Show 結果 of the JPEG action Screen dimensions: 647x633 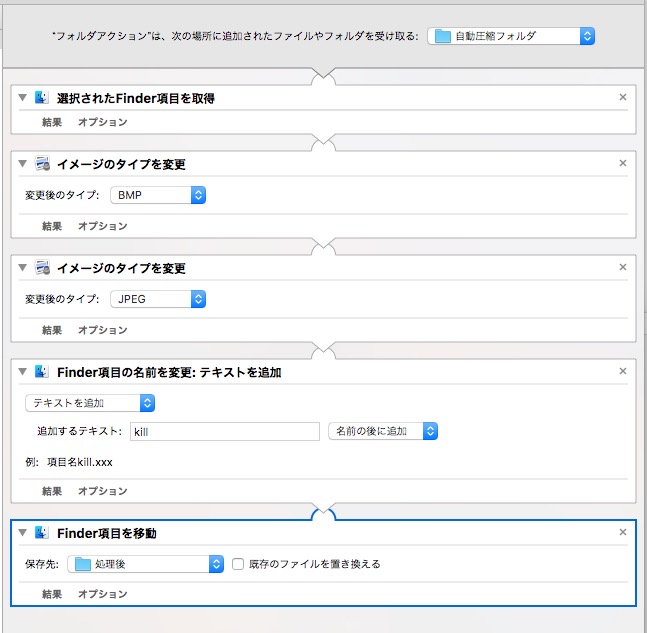pos(52,330)
